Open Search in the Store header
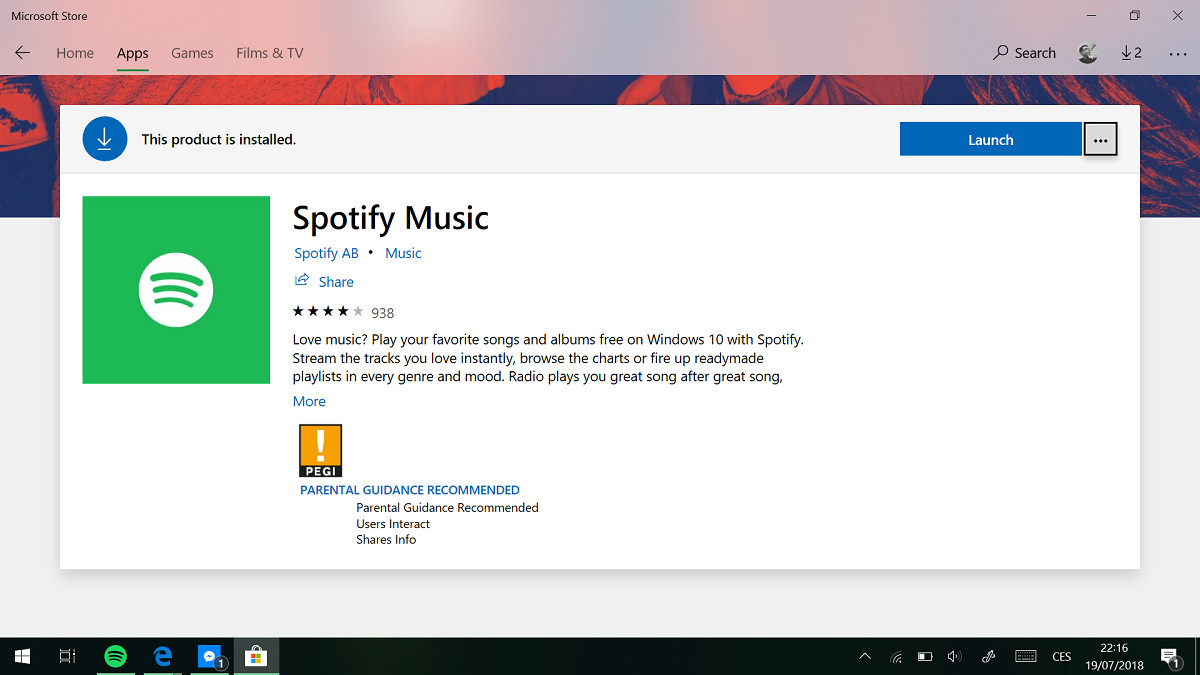Image resolution: width=1200 pixels, height=675 pixels. click(x=1024, y=53)
